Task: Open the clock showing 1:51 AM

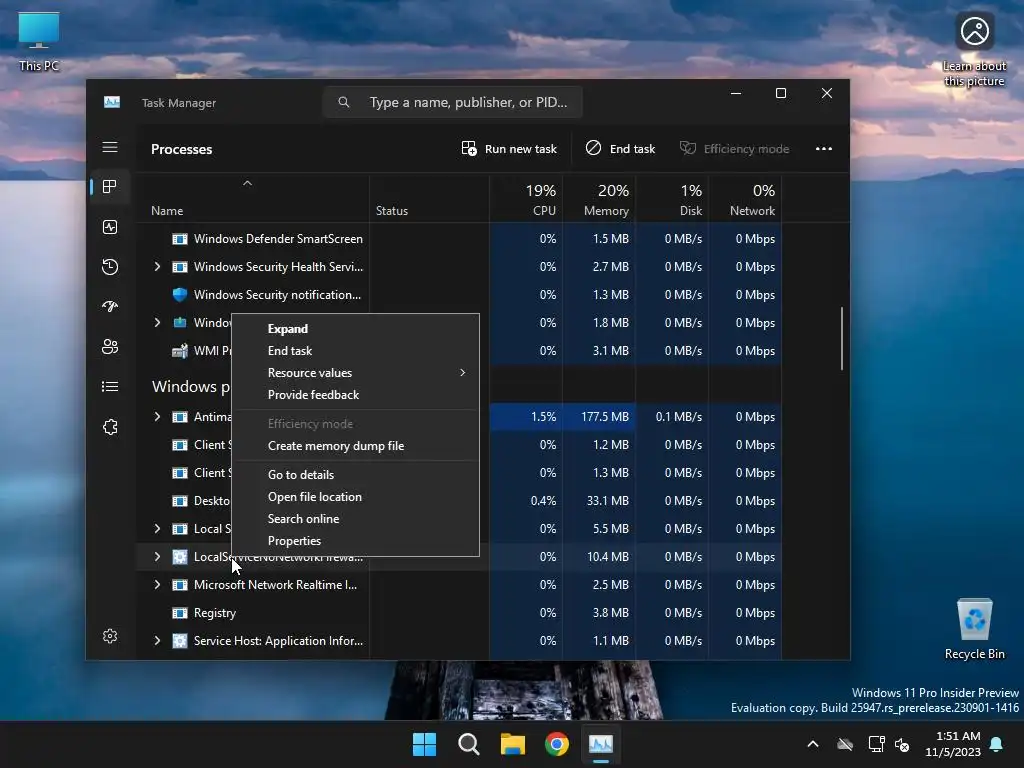Action: pos(953,744)
